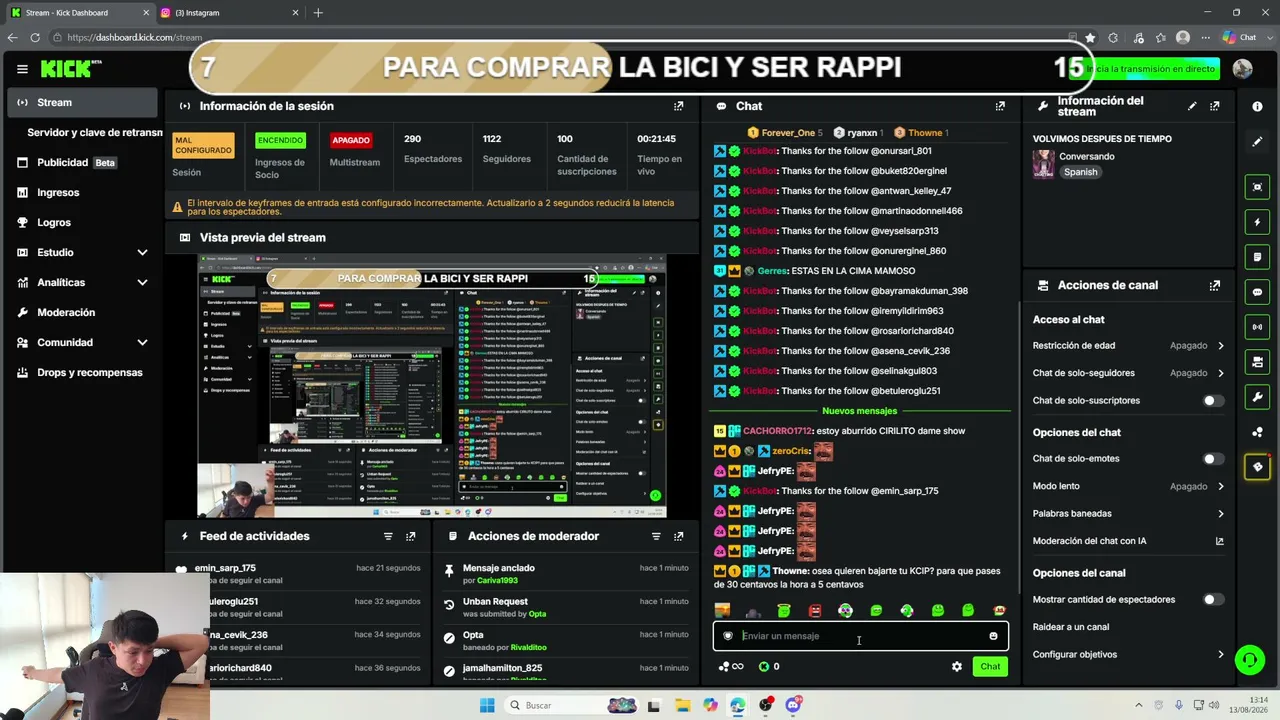Open the user avatar in the top right
The width and height of the screenshot is (1280, 720).
pos(1242,68)
